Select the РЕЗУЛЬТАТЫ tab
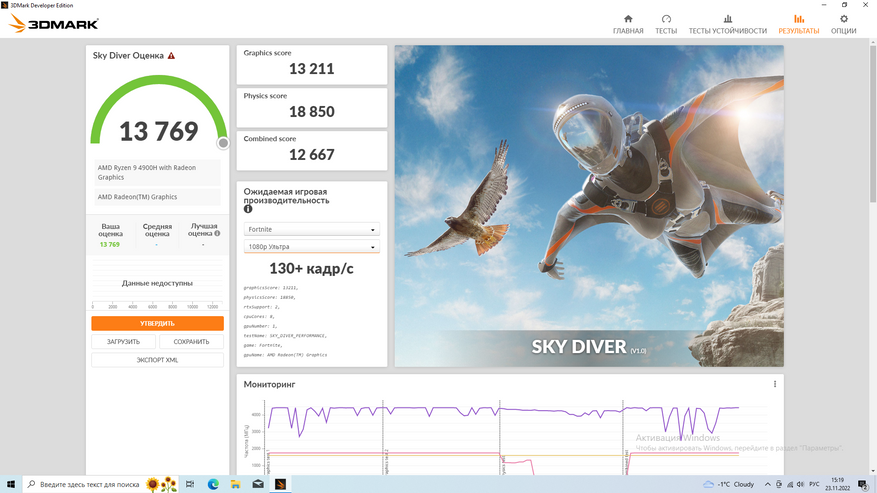Screen dimensions: 877x493 (x=798, y=25)
